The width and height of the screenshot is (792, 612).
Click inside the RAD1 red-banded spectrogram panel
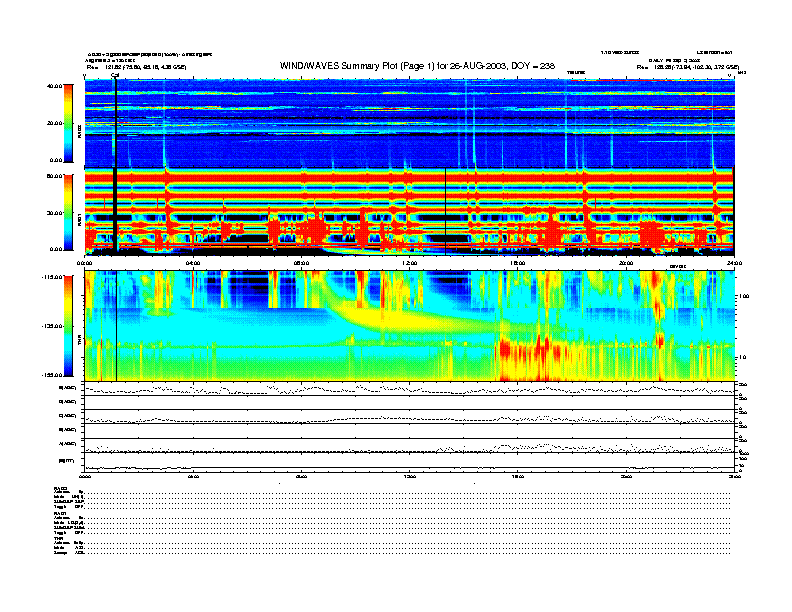click(410, 212)
